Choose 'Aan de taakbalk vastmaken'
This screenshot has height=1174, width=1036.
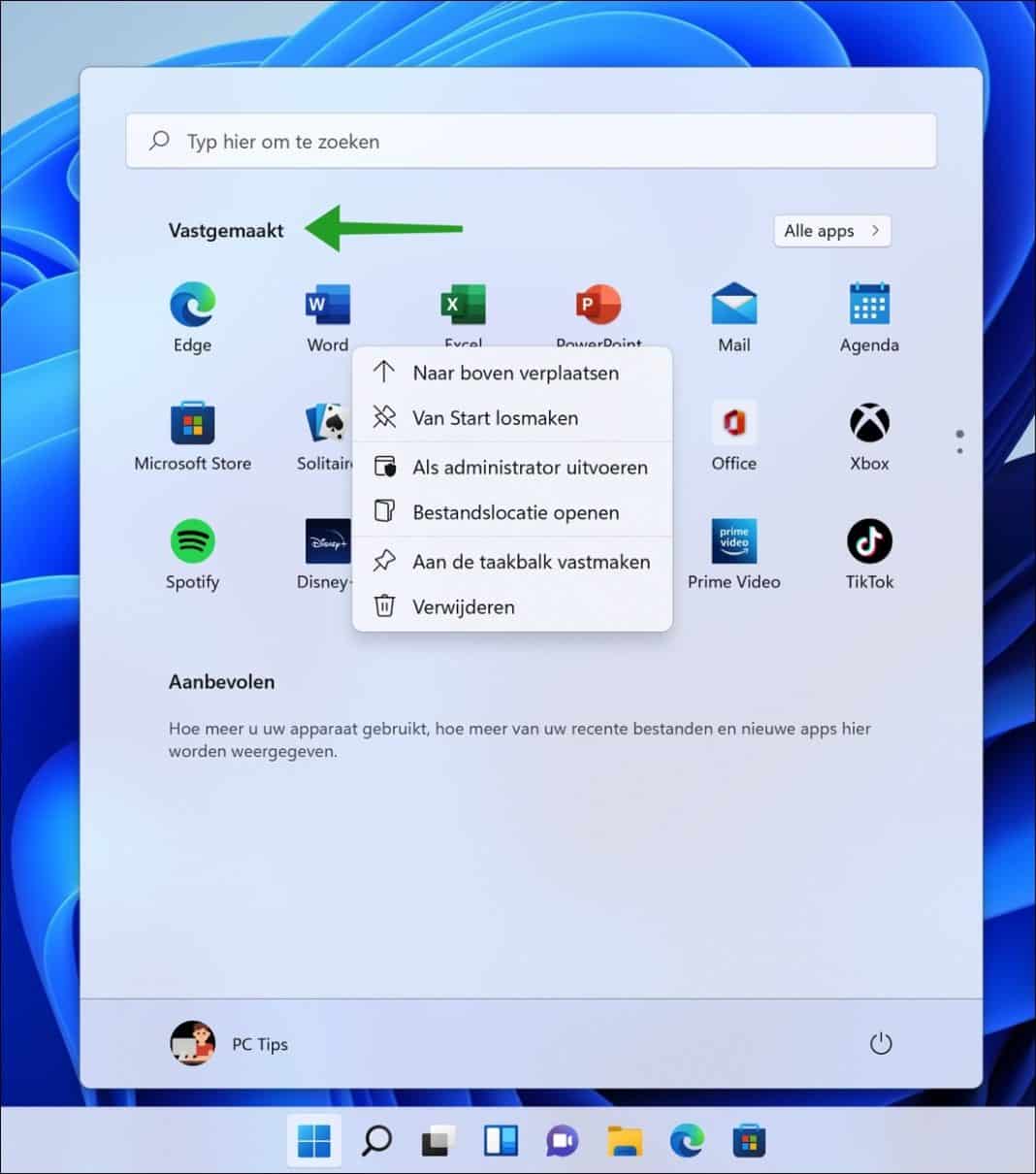pos(531,561)
